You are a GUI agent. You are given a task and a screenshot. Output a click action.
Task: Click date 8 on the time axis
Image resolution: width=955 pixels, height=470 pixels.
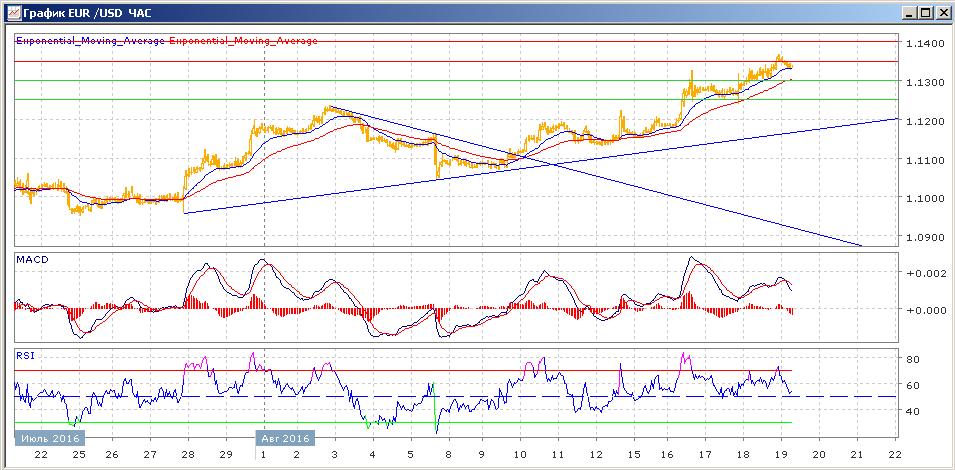[x=447, y=454]
